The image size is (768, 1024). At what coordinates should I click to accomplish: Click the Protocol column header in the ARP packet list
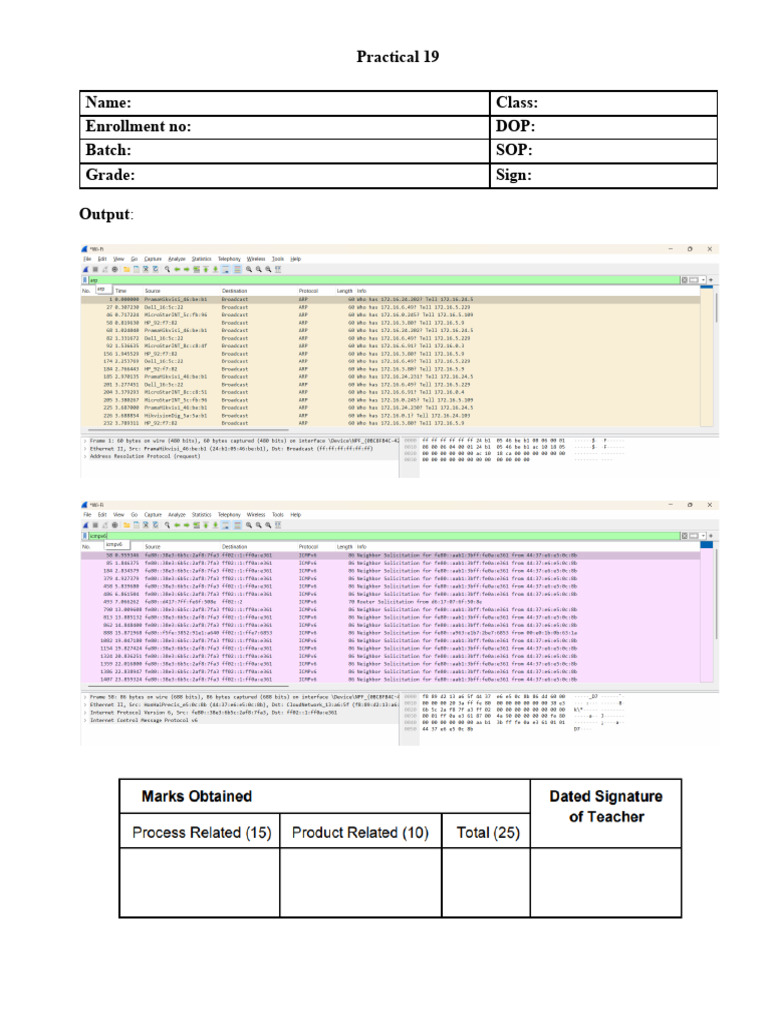pyautogui.click(x=308, y=291)
